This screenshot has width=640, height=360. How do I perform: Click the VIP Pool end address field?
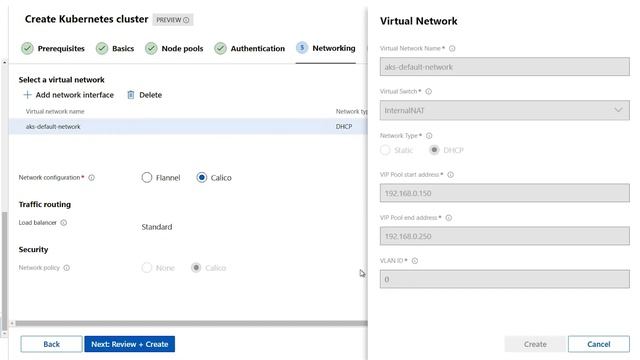pos(504,236)
